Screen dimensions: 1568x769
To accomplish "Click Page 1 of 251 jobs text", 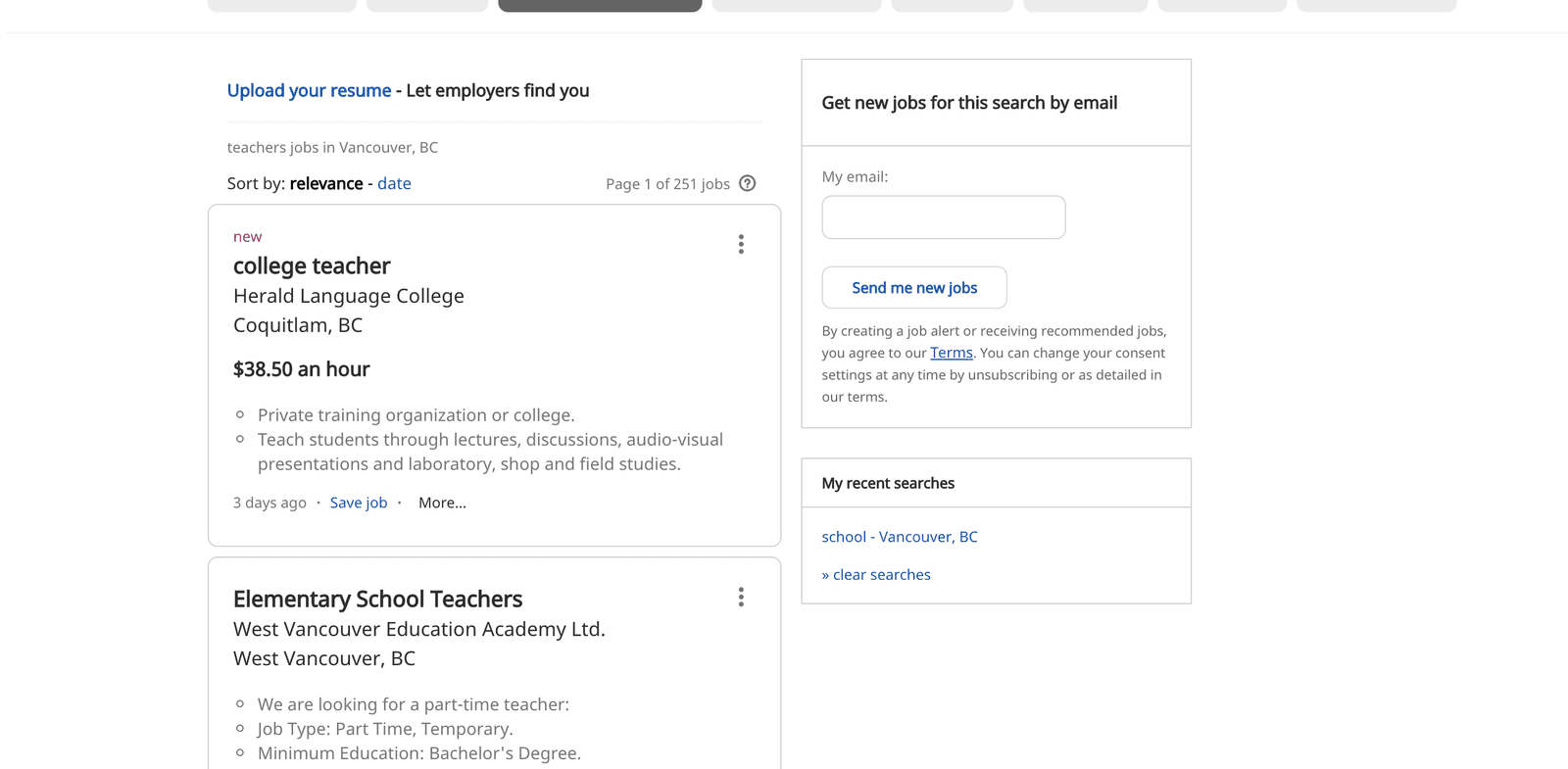I will tap(667, 184).
